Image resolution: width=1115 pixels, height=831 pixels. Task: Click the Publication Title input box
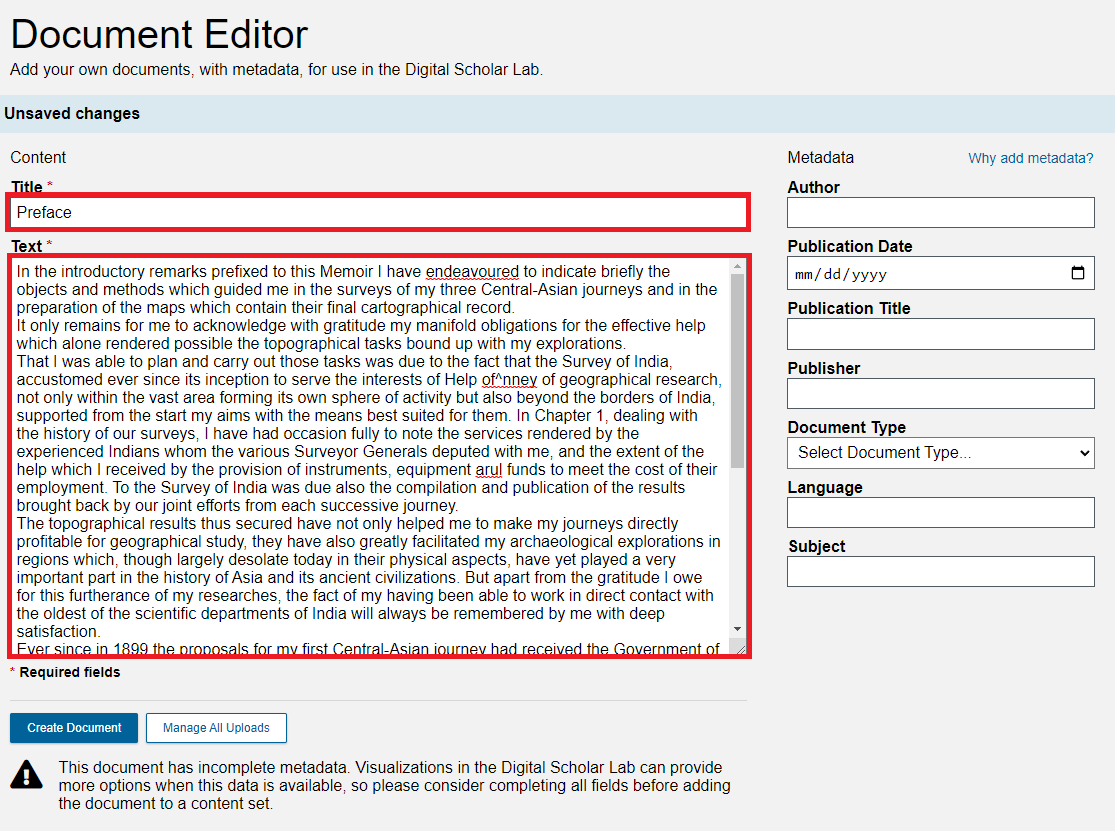click(940, 333)
